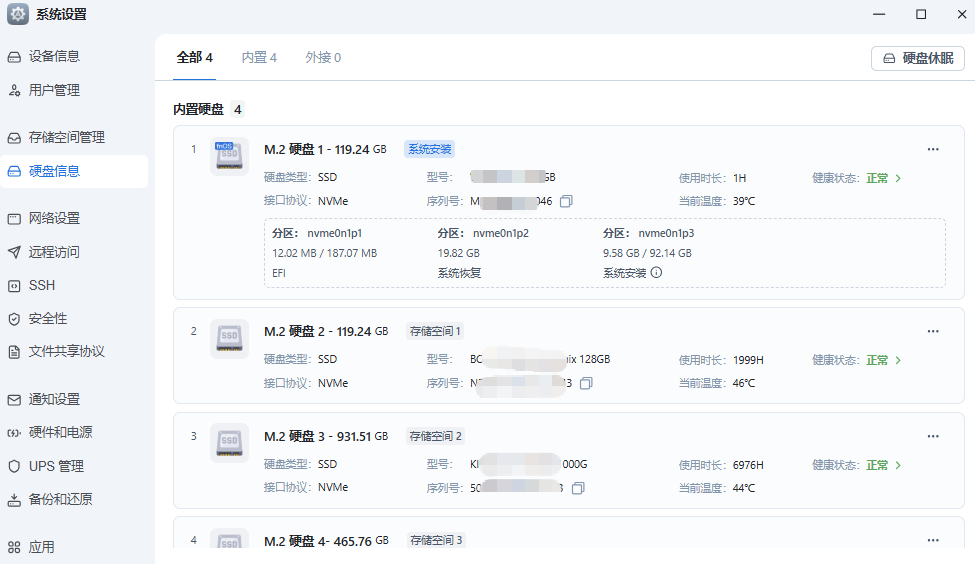Open more options for M.2 硬盘 1
The height and width of the screenshot is (564, 975).
pyautogui.click(x=933, y=149)
